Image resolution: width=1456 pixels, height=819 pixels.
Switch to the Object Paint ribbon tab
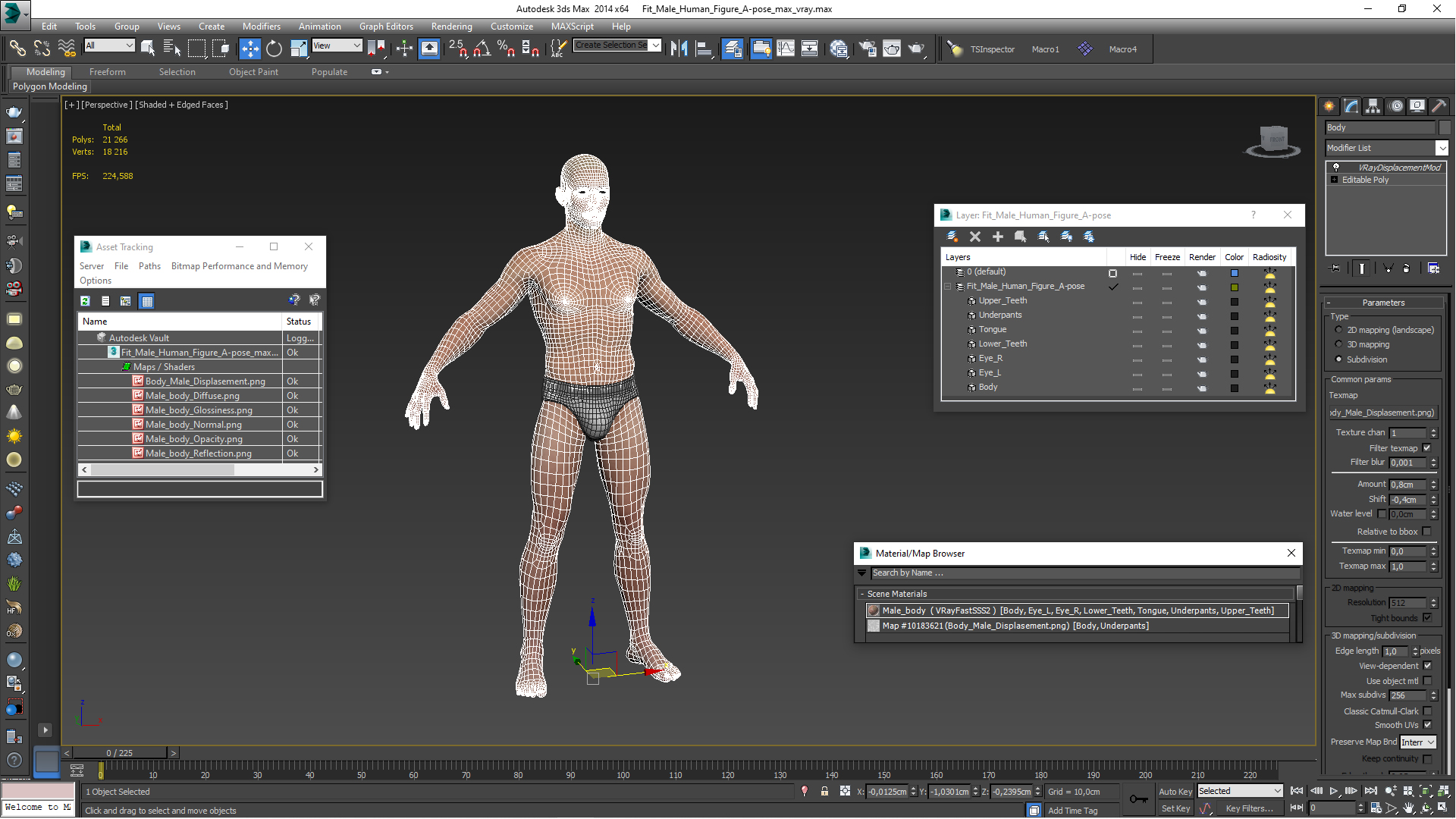point(253,72)
